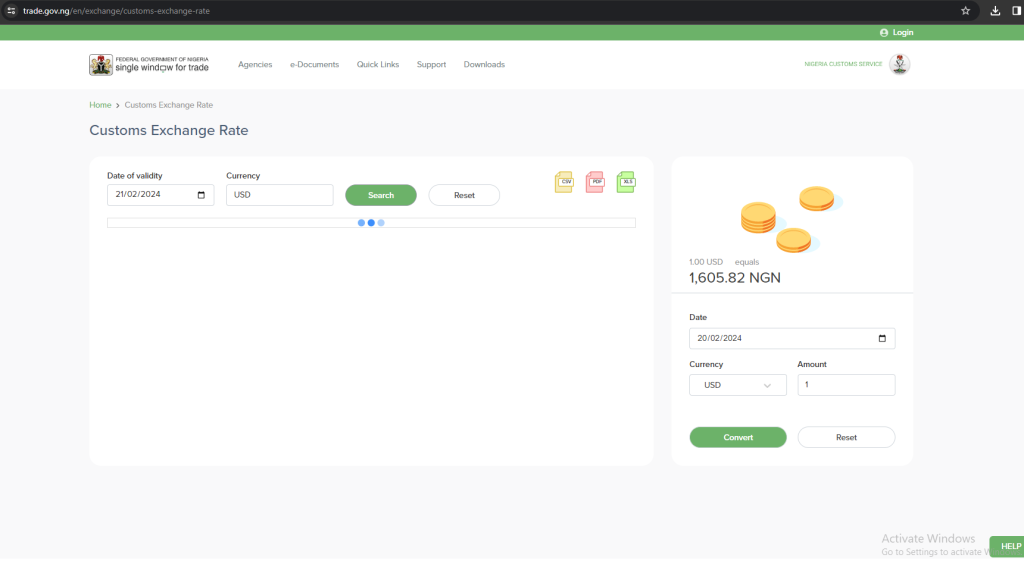Go to Home via breadcrumb link
Viewport: 1024px width, 561px height.
100,105
